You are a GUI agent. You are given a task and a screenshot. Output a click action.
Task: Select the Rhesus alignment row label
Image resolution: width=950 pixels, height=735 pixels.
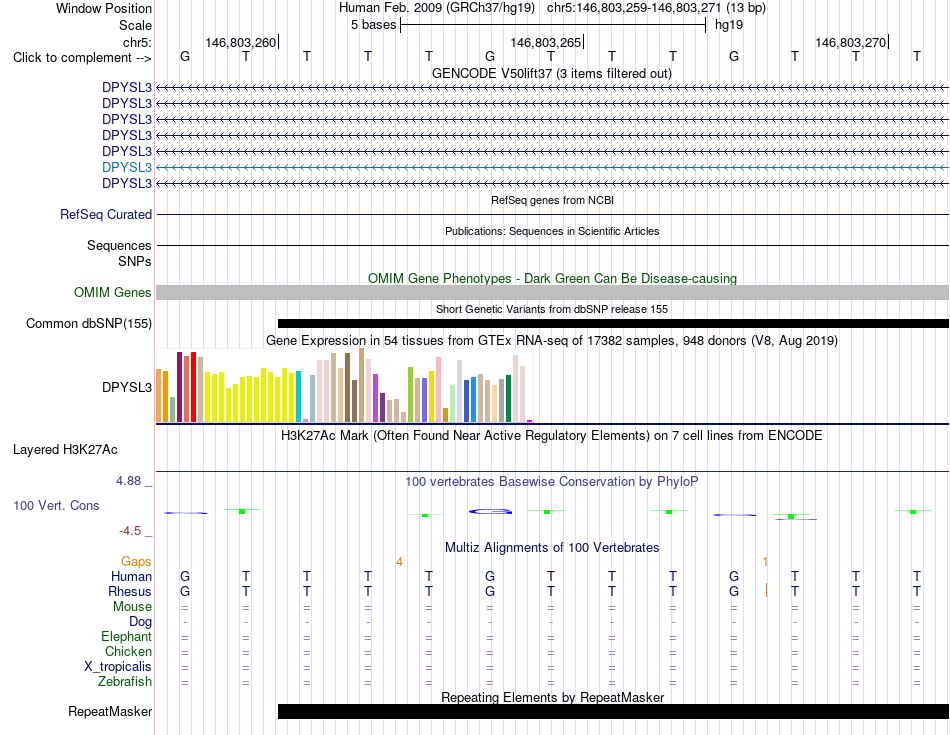[130, 591]
